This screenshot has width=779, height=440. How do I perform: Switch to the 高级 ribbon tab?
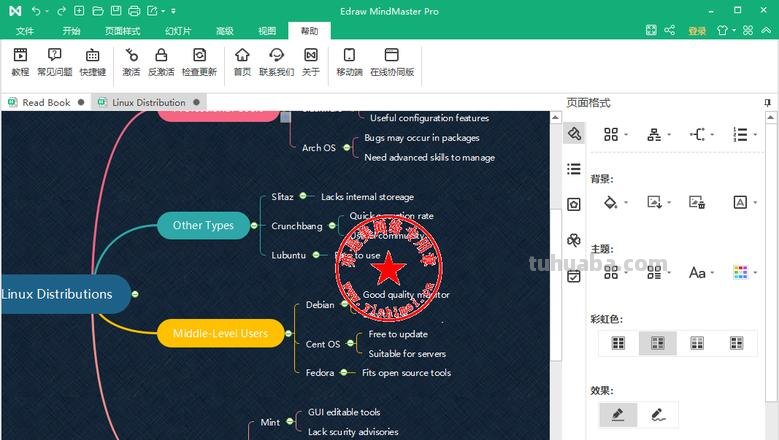(225, 31)
